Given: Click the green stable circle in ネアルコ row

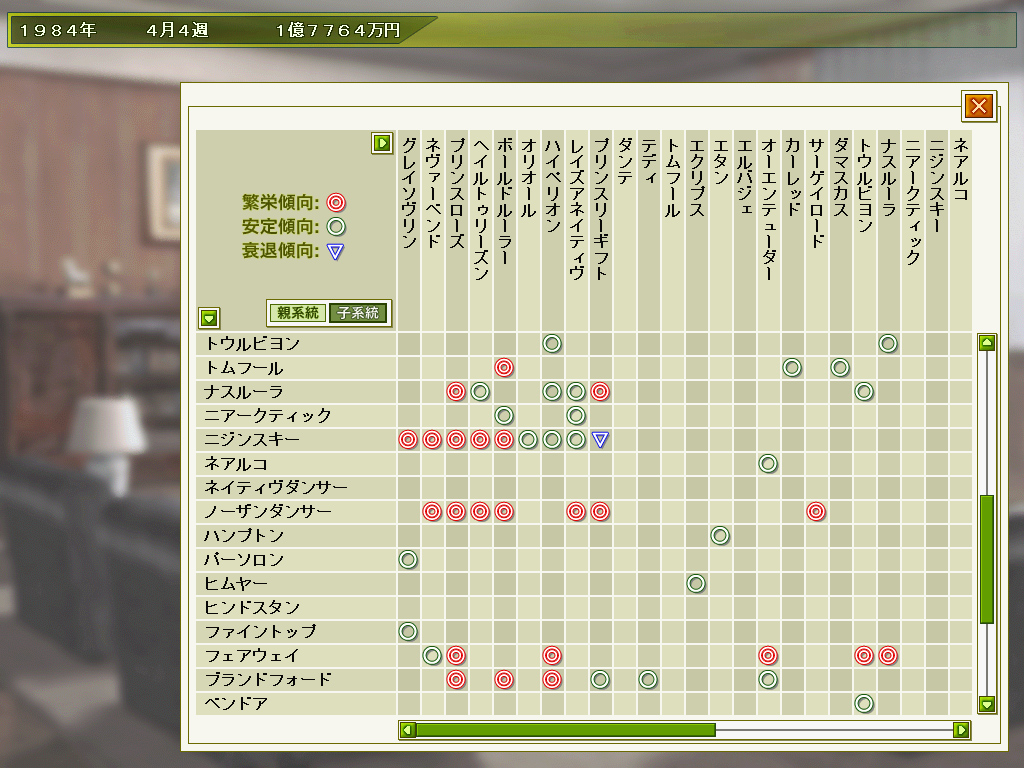Looking at the screenshot, I should 768,464.
